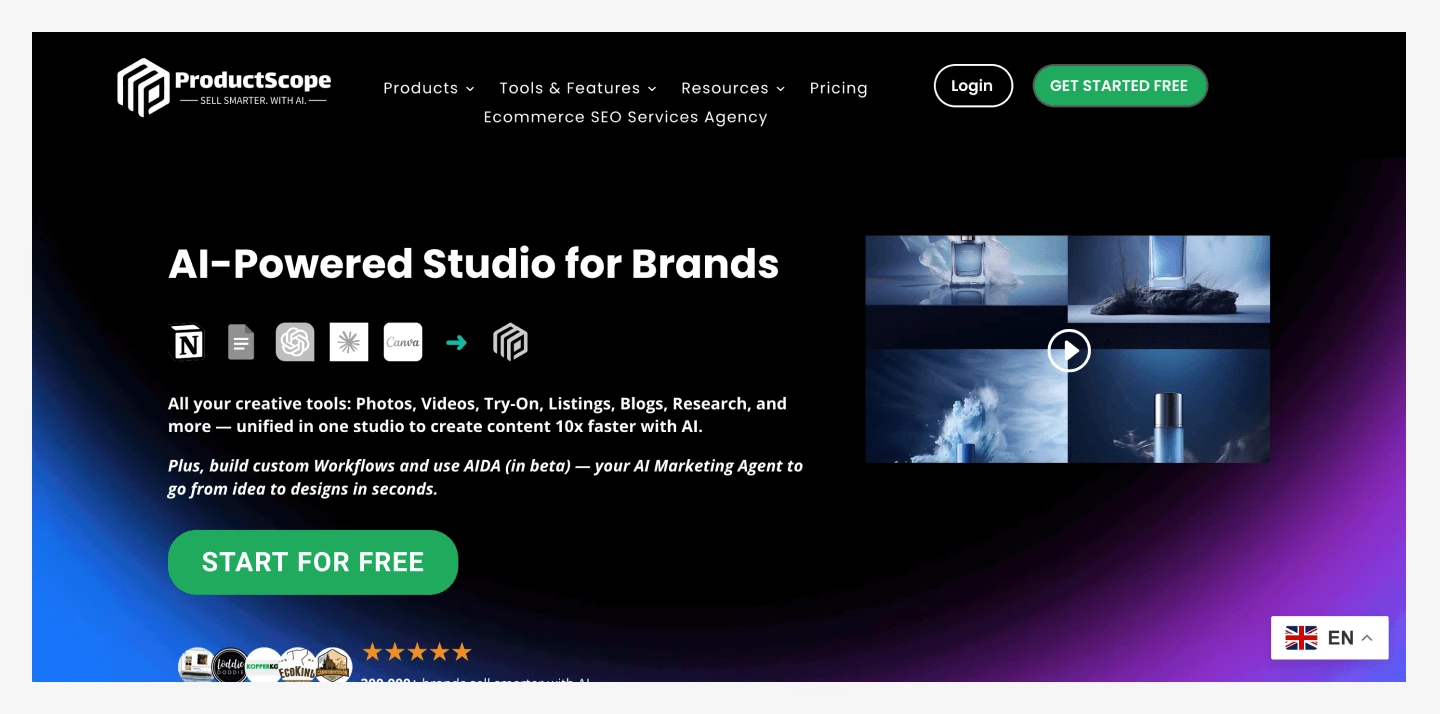The height and width of the screenshot is (714, 1440).
Task: Go to the Pricing page
Action: tap(838, 88)
